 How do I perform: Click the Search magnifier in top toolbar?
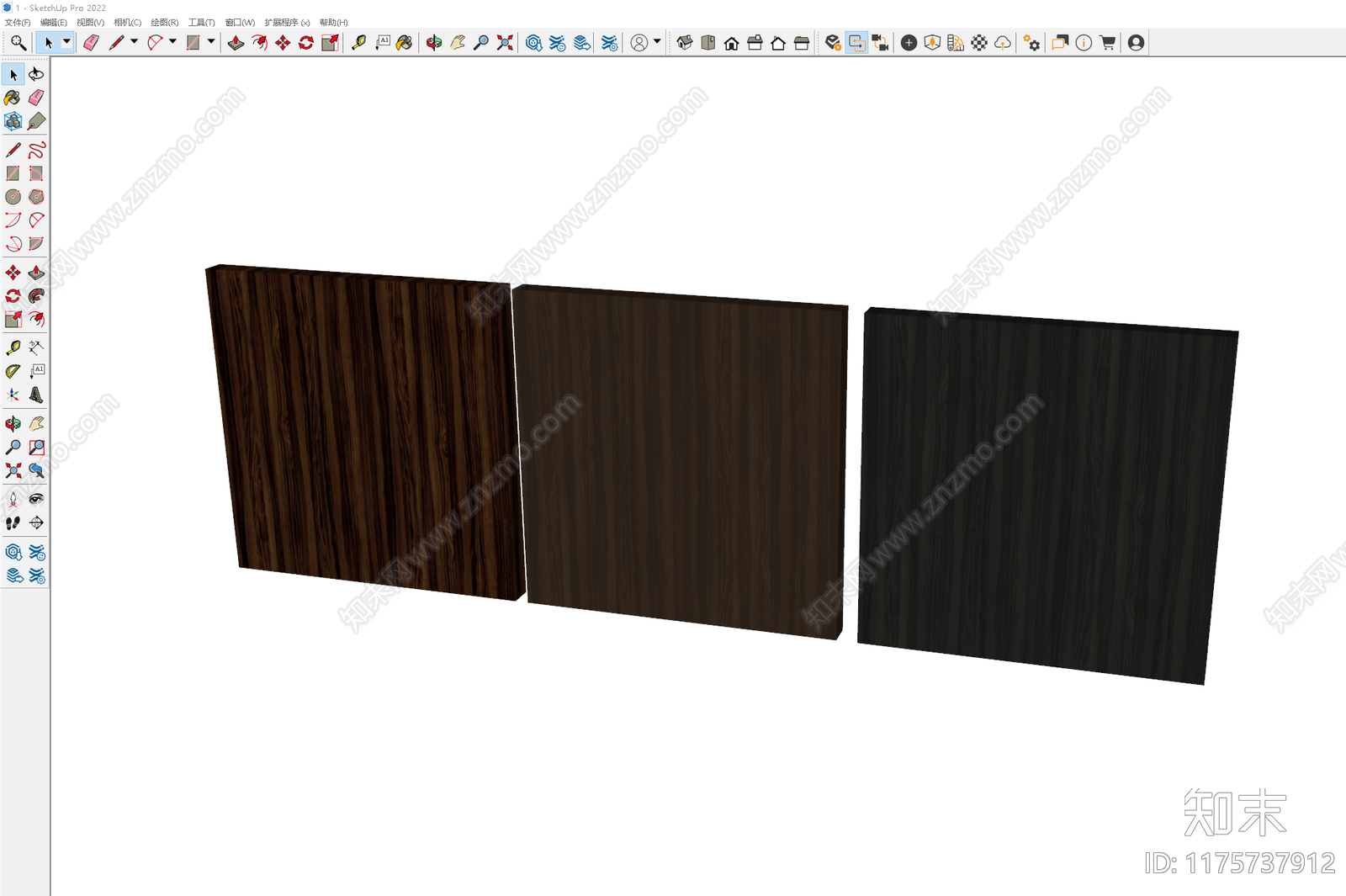tap(18, 42)
